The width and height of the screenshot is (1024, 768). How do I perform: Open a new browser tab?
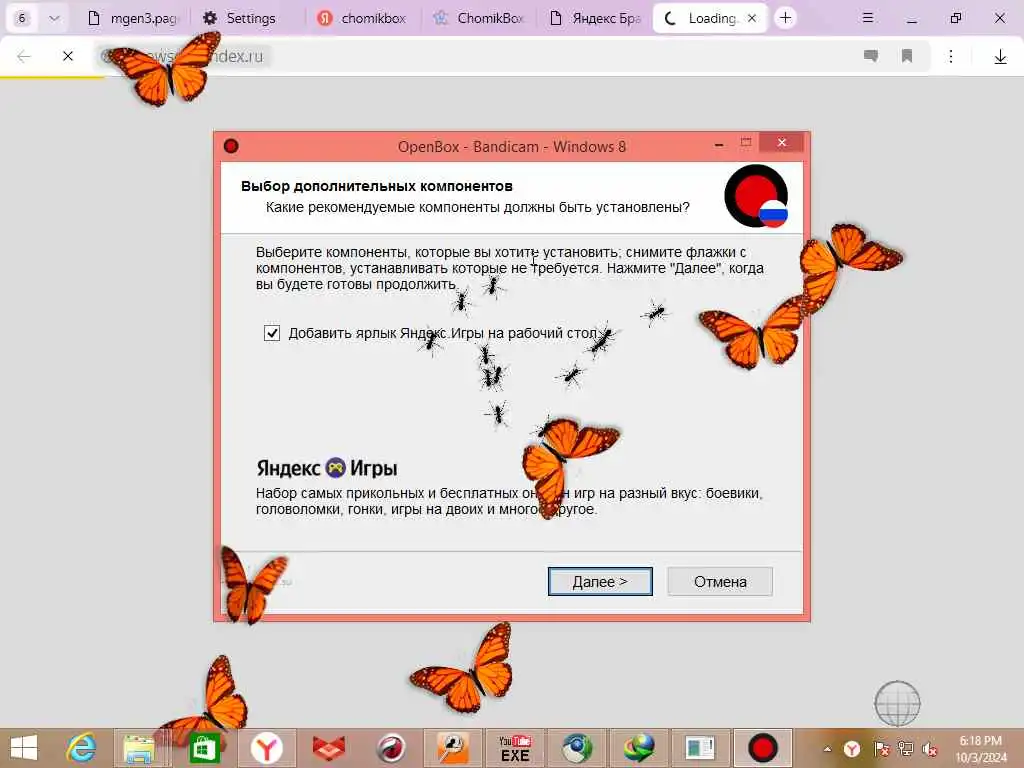[786, 18]
